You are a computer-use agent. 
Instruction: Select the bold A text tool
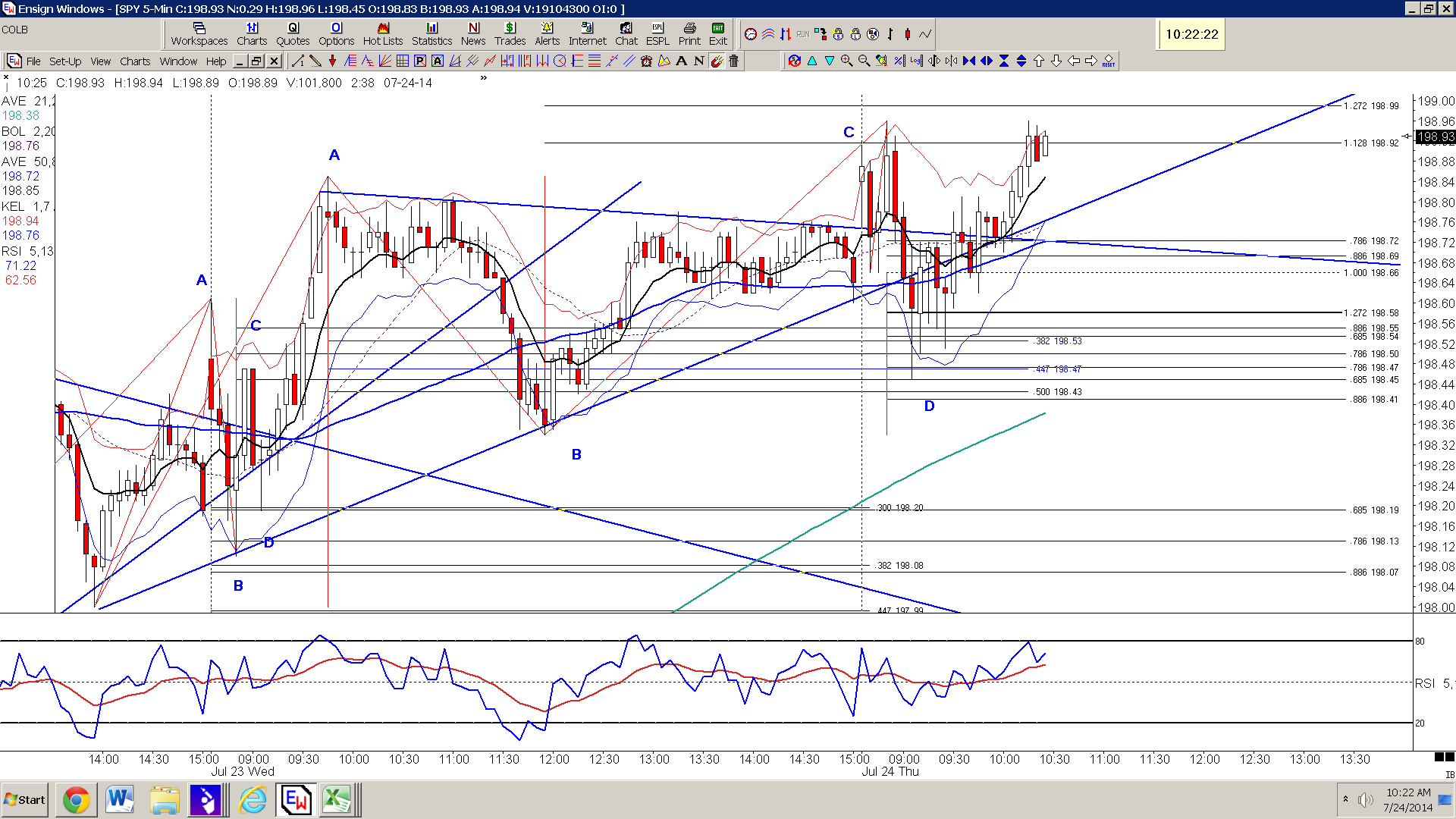682,61
